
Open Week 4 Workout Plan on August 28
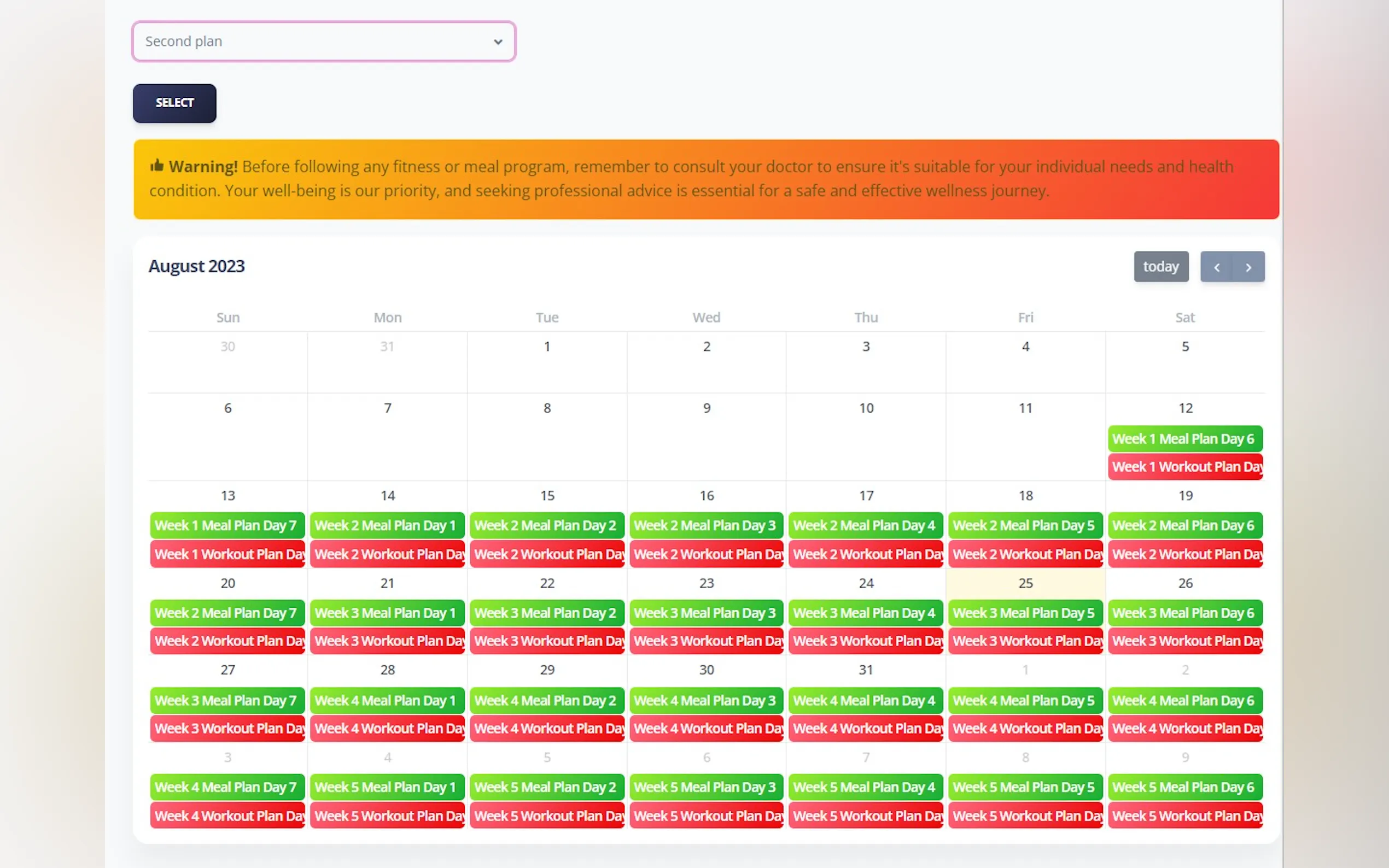(x=387, y=729)
